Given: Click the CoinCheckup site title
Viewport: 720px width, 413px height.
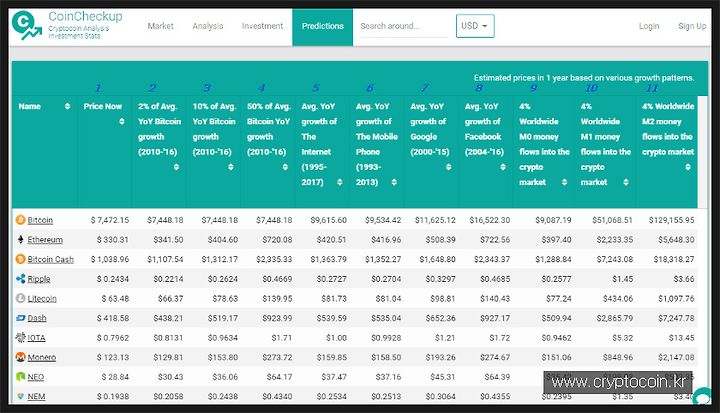Looking at the screenshot, I should point(85,17).
